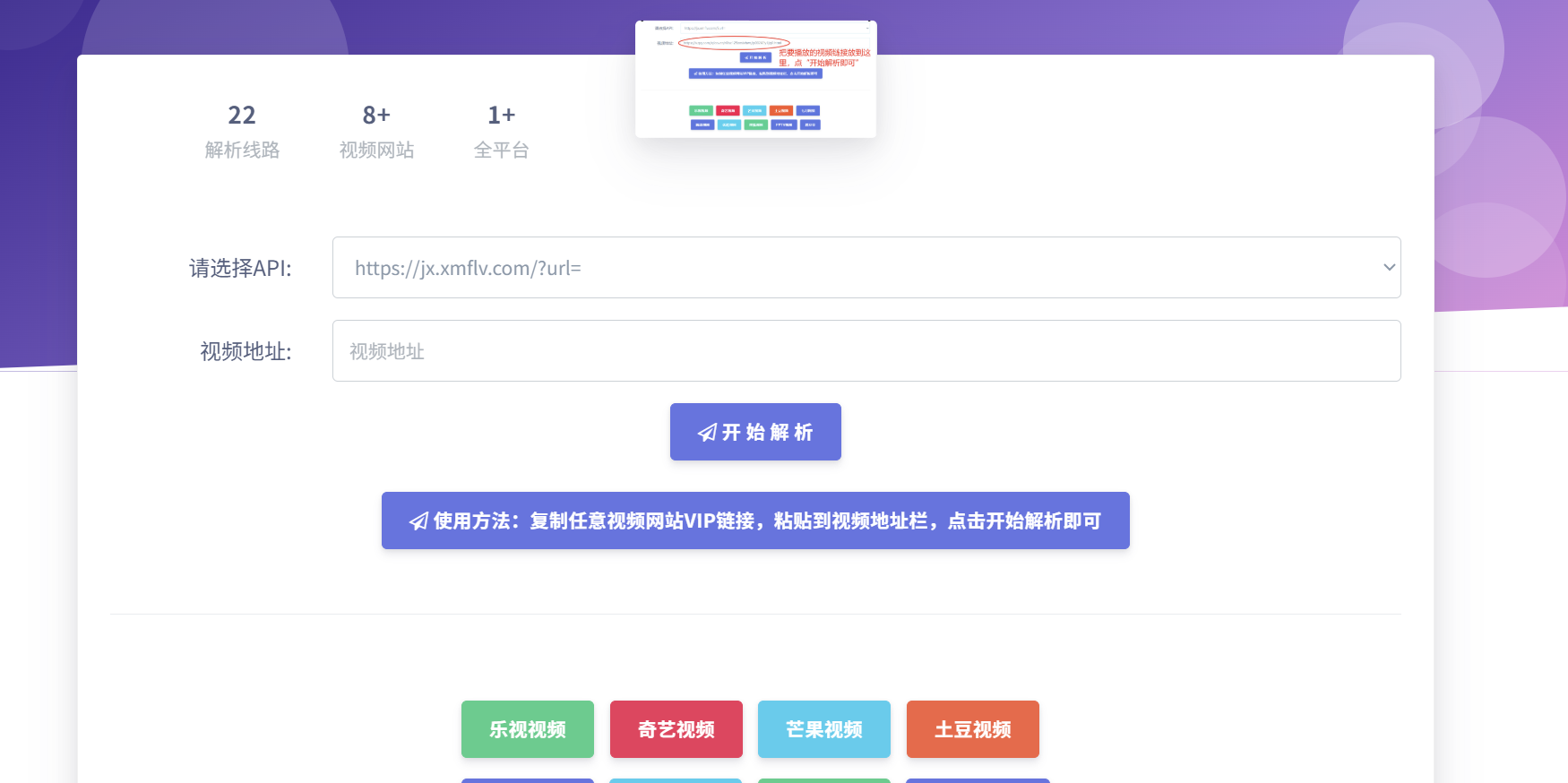Click the 视频地址 label
This screenshot has width=1568, height=783.
pos(246,351)
